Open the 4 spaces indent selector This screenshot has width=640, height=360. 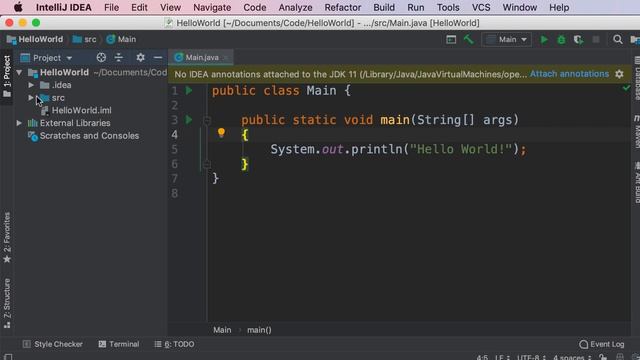(572, 357)
